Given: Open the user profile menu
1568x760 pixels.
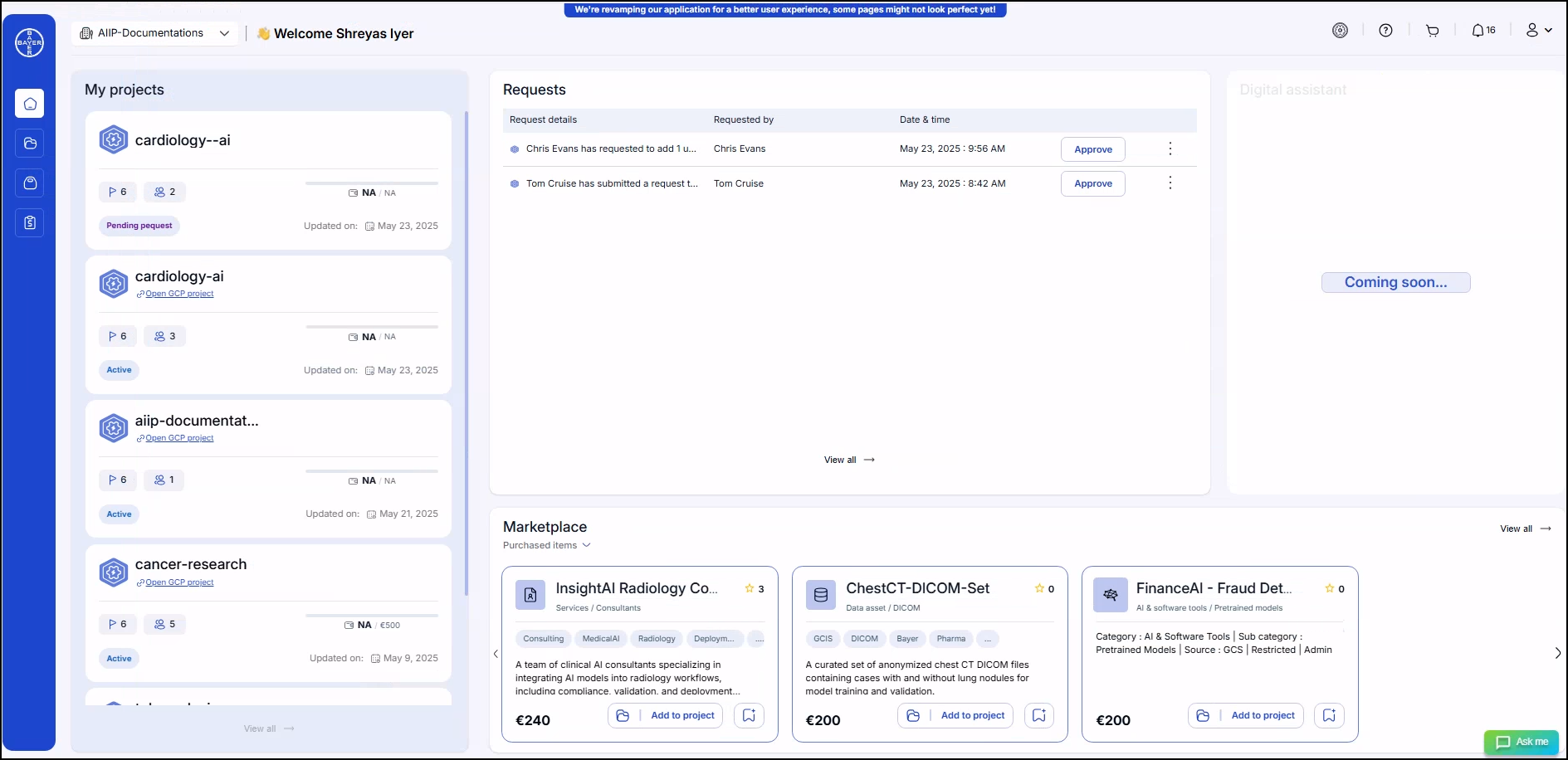Looking at the screenshot, I should (1538, 31).
